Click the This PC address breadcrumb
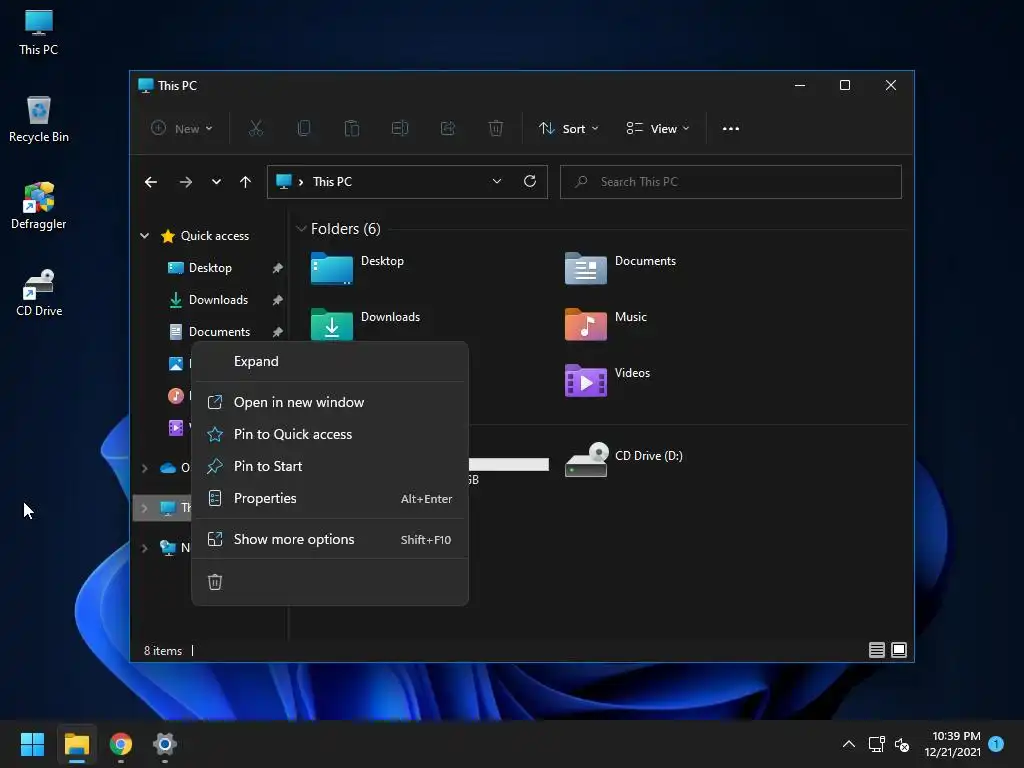 pyautogui.click(x=332, y=182)
